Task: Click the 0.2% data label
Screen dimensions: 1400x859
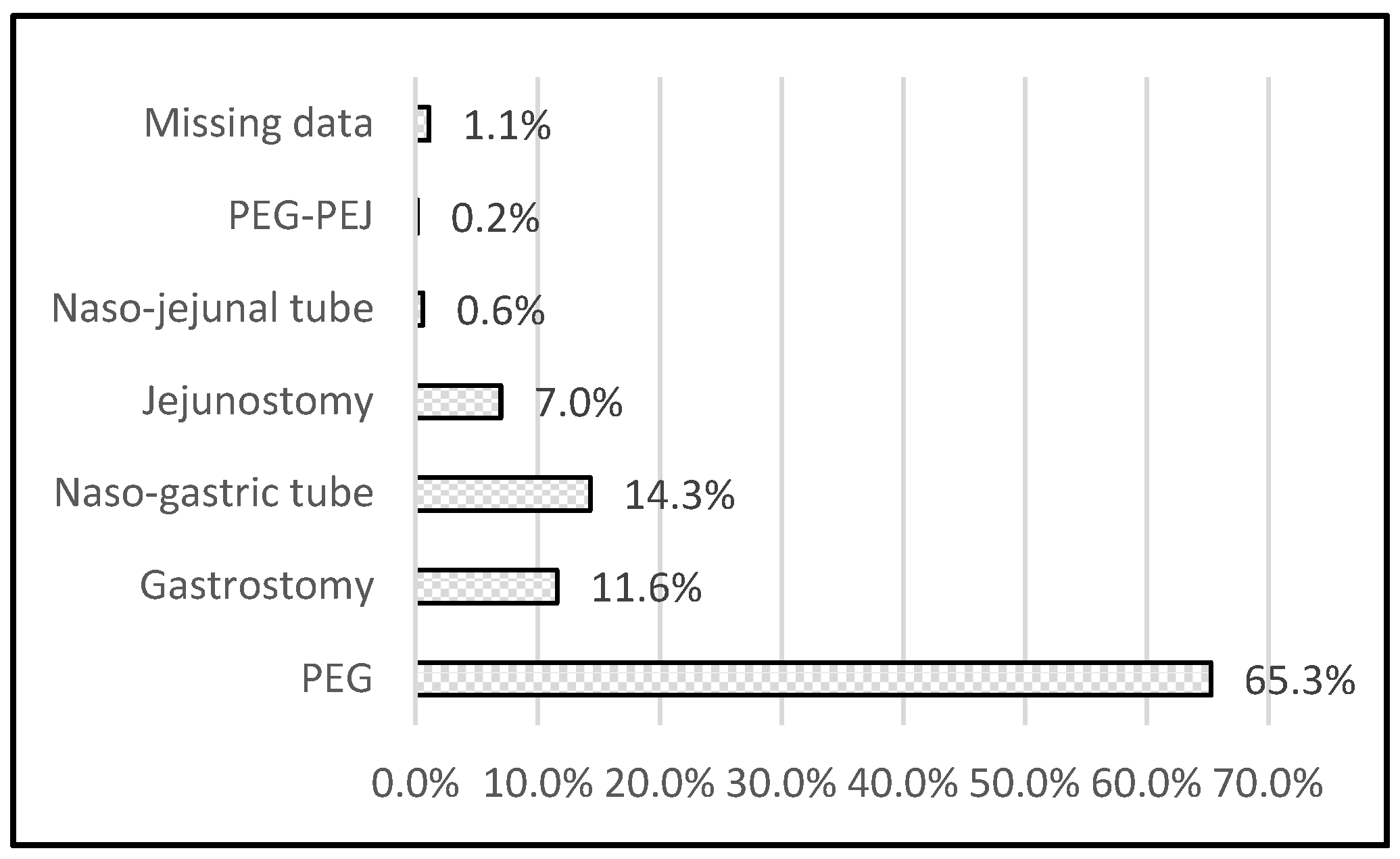Action: click(x=495, y=218)
